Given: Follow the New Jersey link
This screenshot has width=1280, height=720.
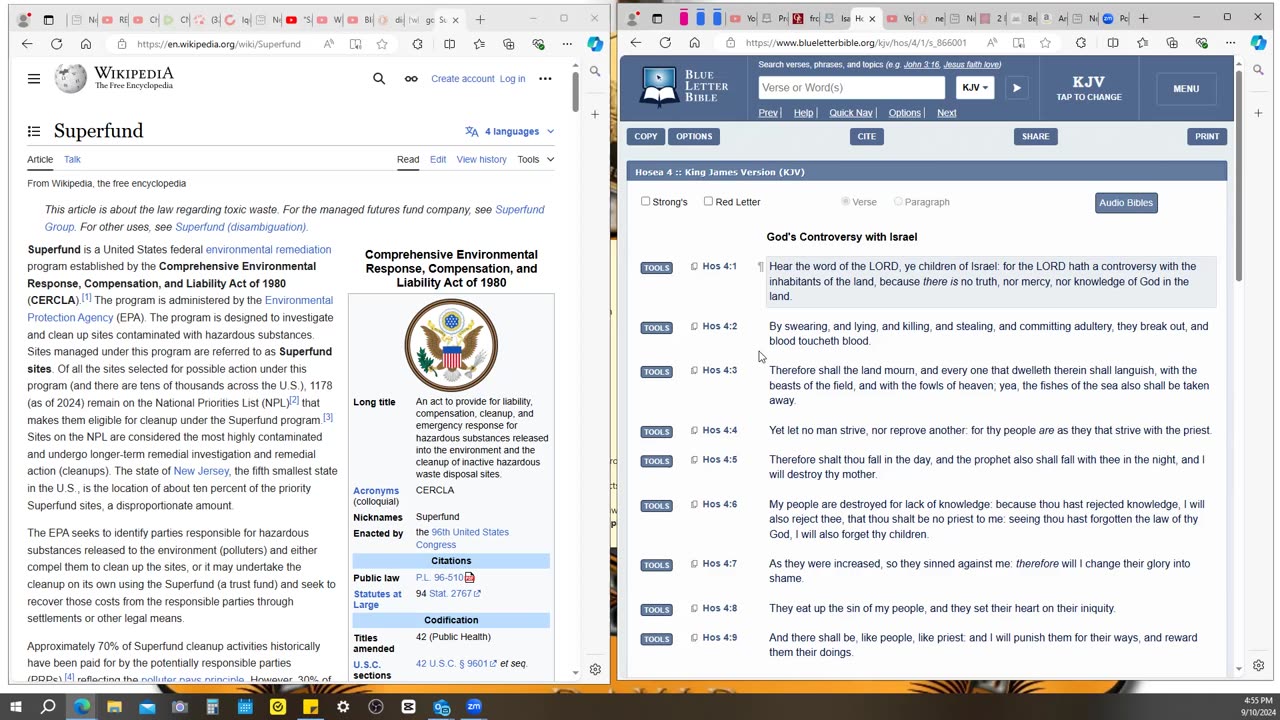Looking at the screenshot, I should point(201,471).
